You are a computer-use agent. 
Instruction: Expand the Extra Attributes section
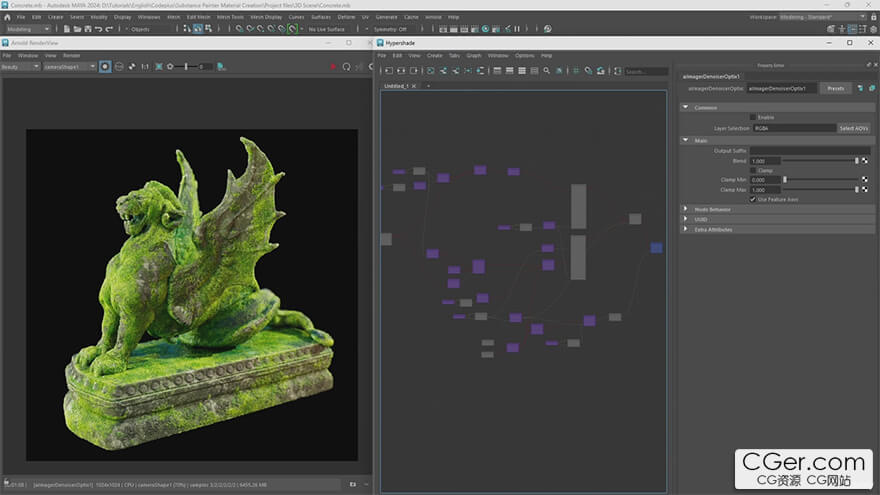pyautogui.click(x=685, y=229)
